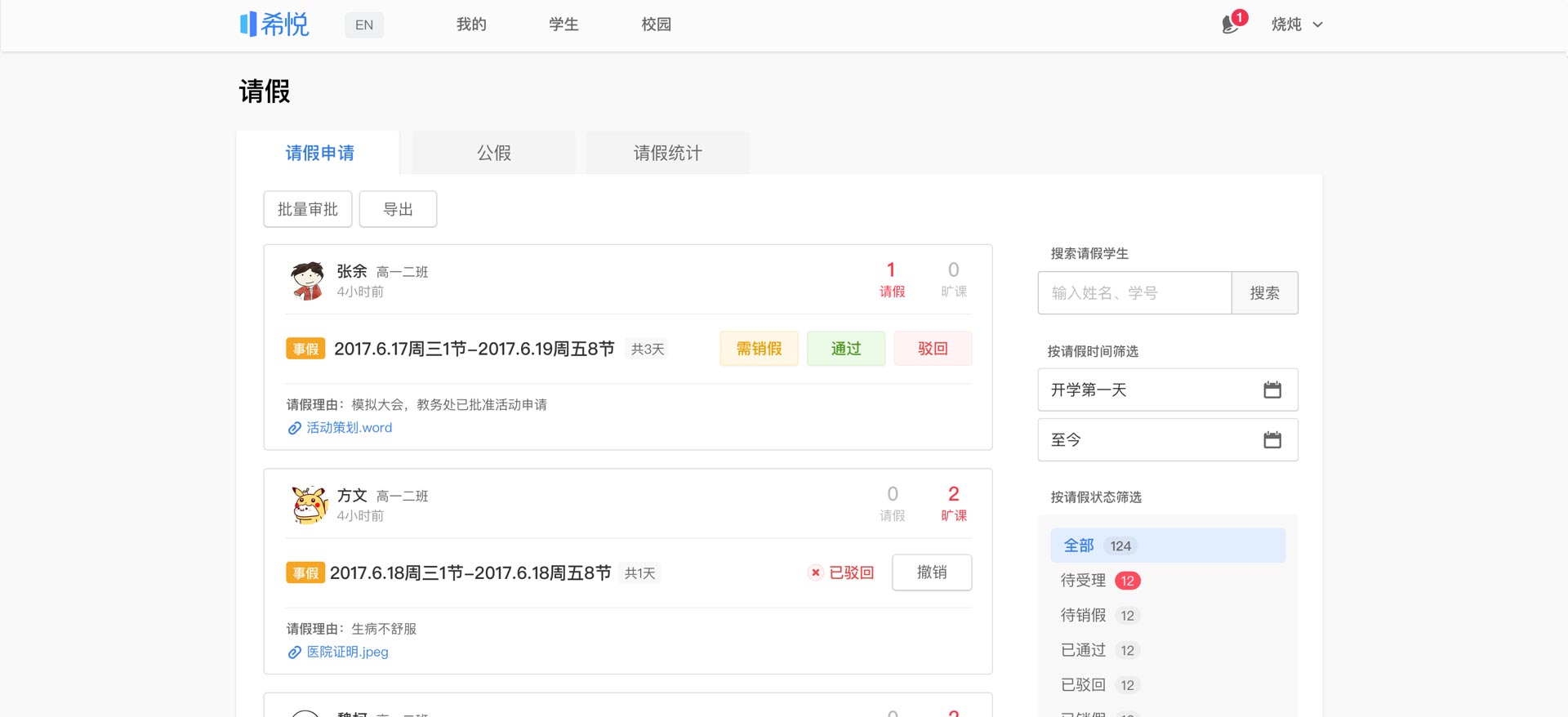Screen dimensions: 1568x717
Task: Click 方文's avatar picture
Action: tap(310, 505)
